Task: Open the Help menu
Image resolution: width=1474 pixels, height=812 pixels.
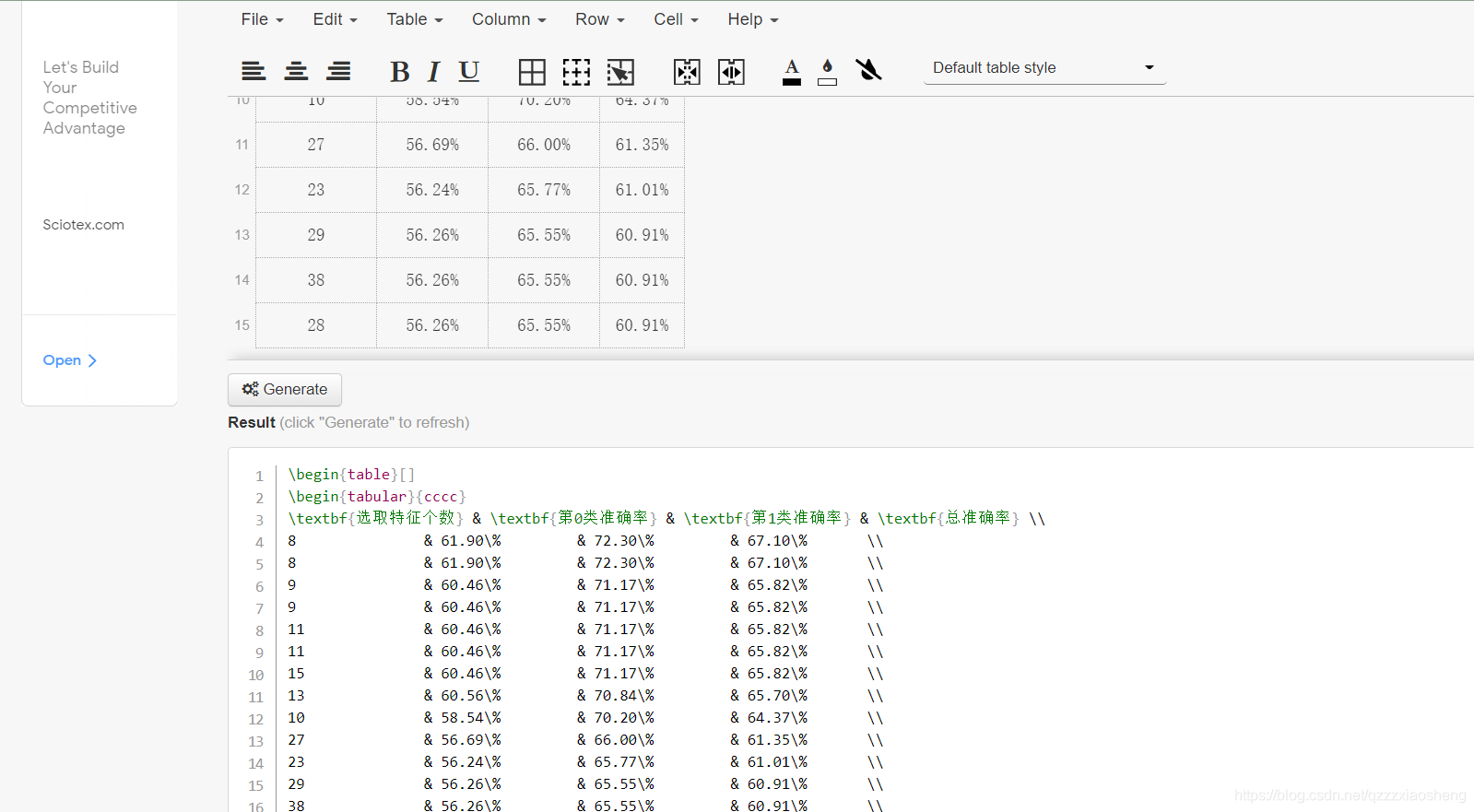Action: click(753, 19)
